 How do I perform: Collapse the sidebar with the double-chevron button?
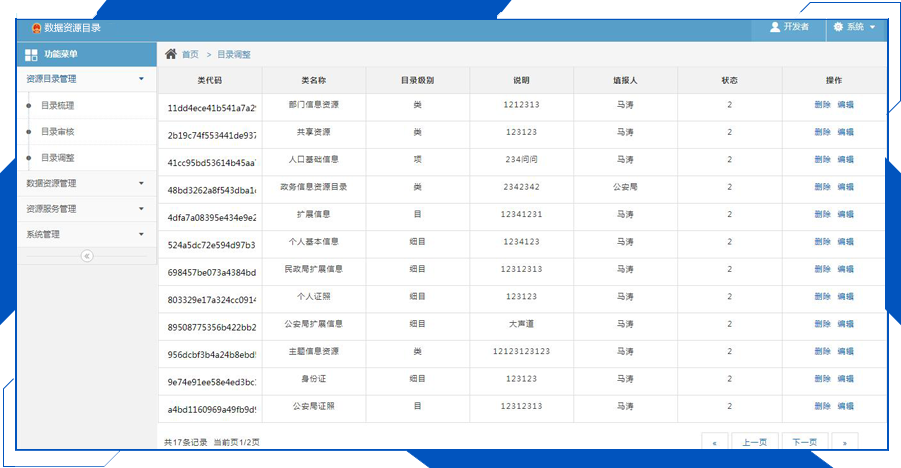(x=87, y=256)
